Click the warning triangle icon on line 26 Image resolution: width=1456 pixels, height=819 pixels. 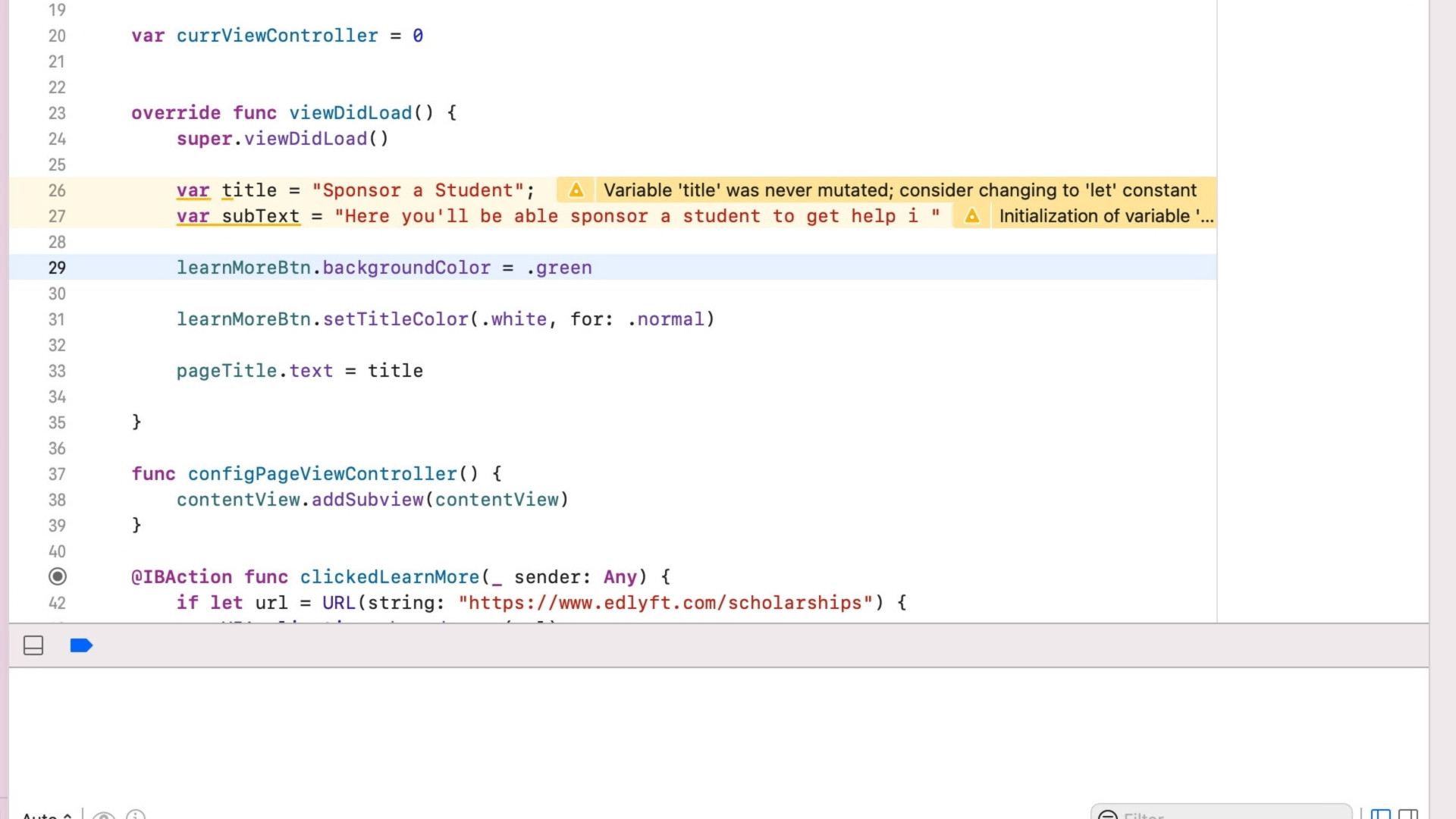pos(576,190)
